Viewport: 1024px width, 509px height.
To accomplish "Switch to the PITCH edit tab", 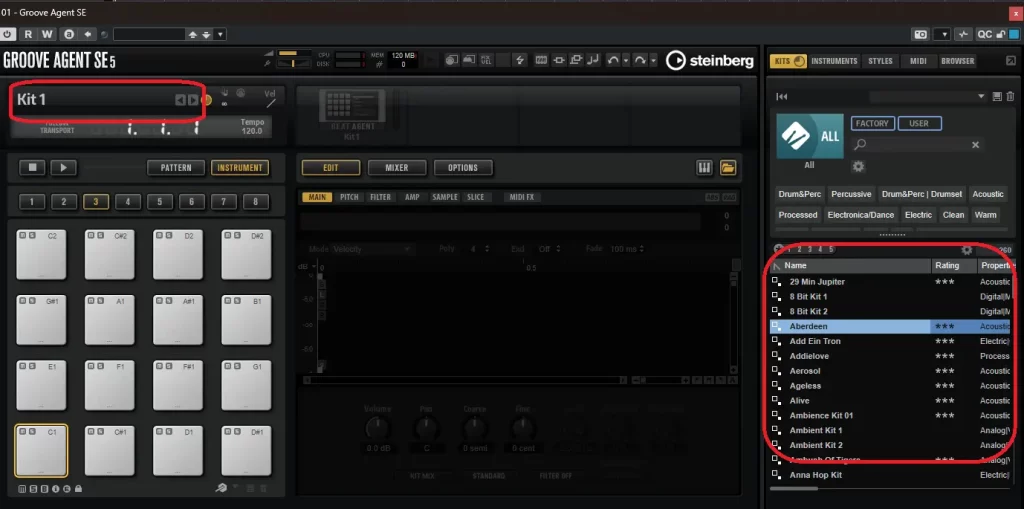I will pos(349,197).
